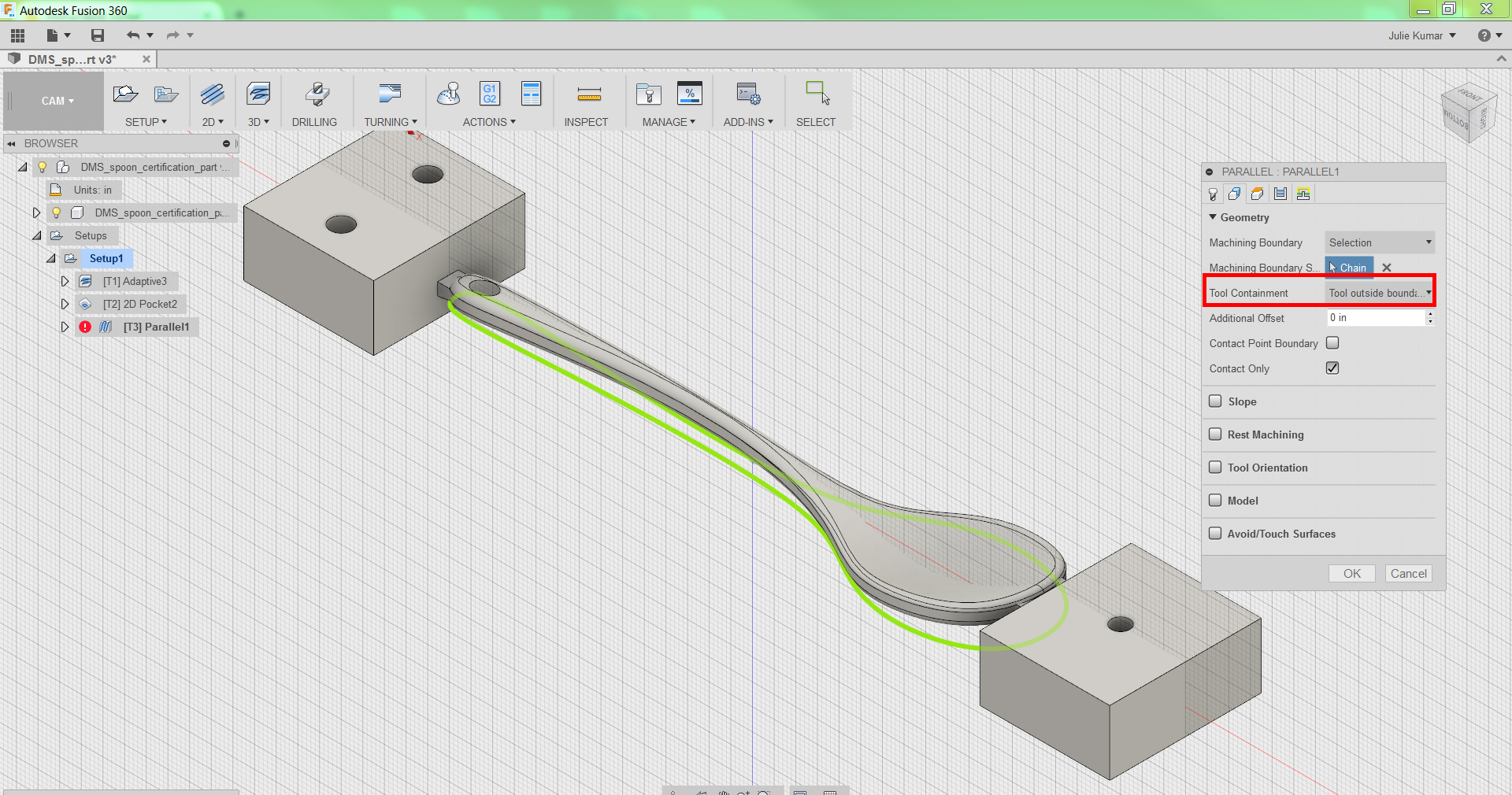1512x795 pixels.
Task: Click the Drilling tool icon
Action: pyautogui.click(x=317, y=94)
